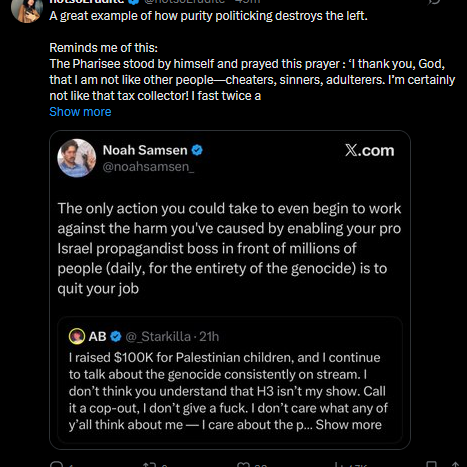Open AB's small circular avatar
467x467 pixels.
[77, 336]
